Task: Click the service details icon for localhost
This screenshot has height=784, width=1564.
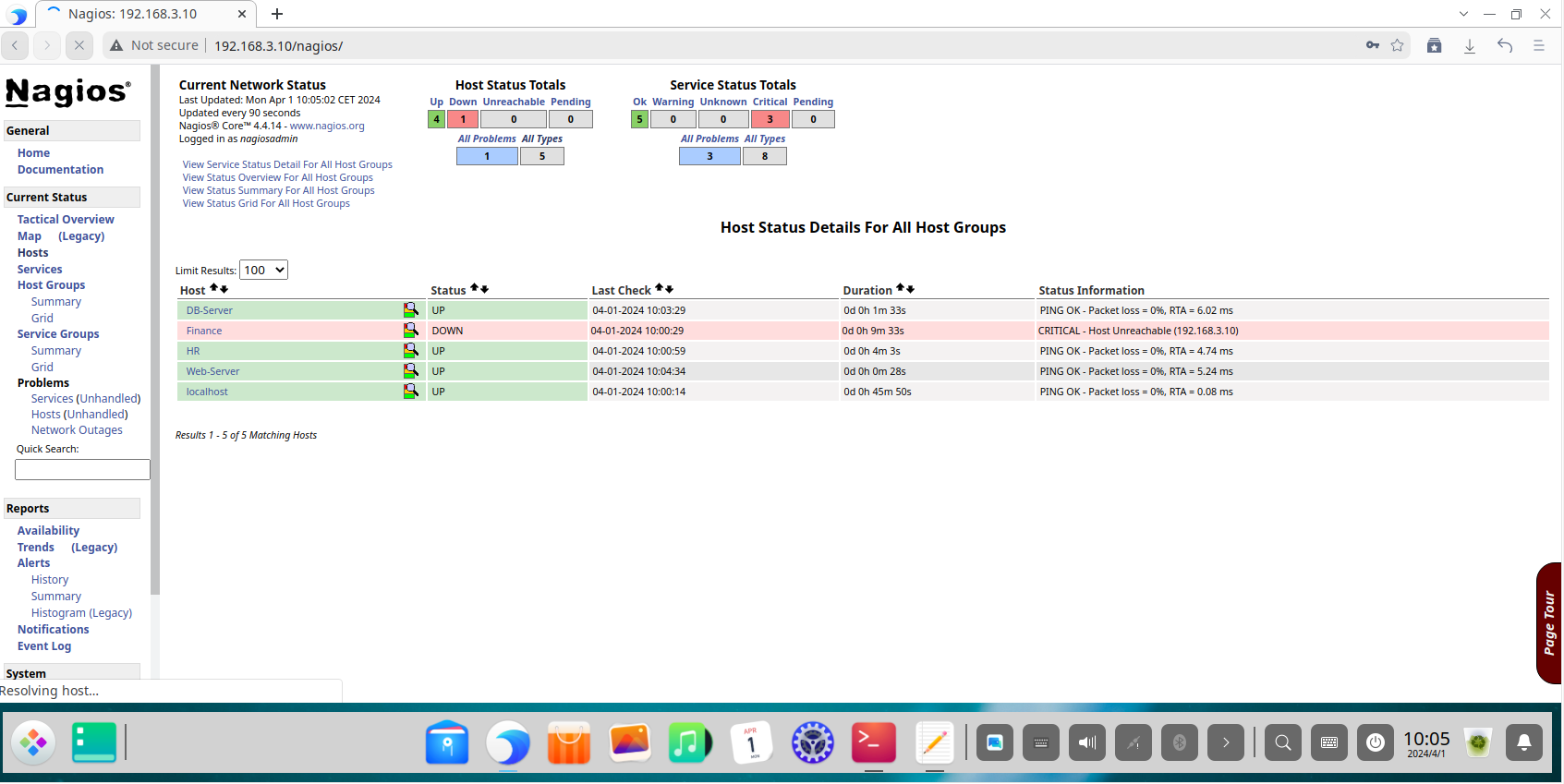Action: 411,392
